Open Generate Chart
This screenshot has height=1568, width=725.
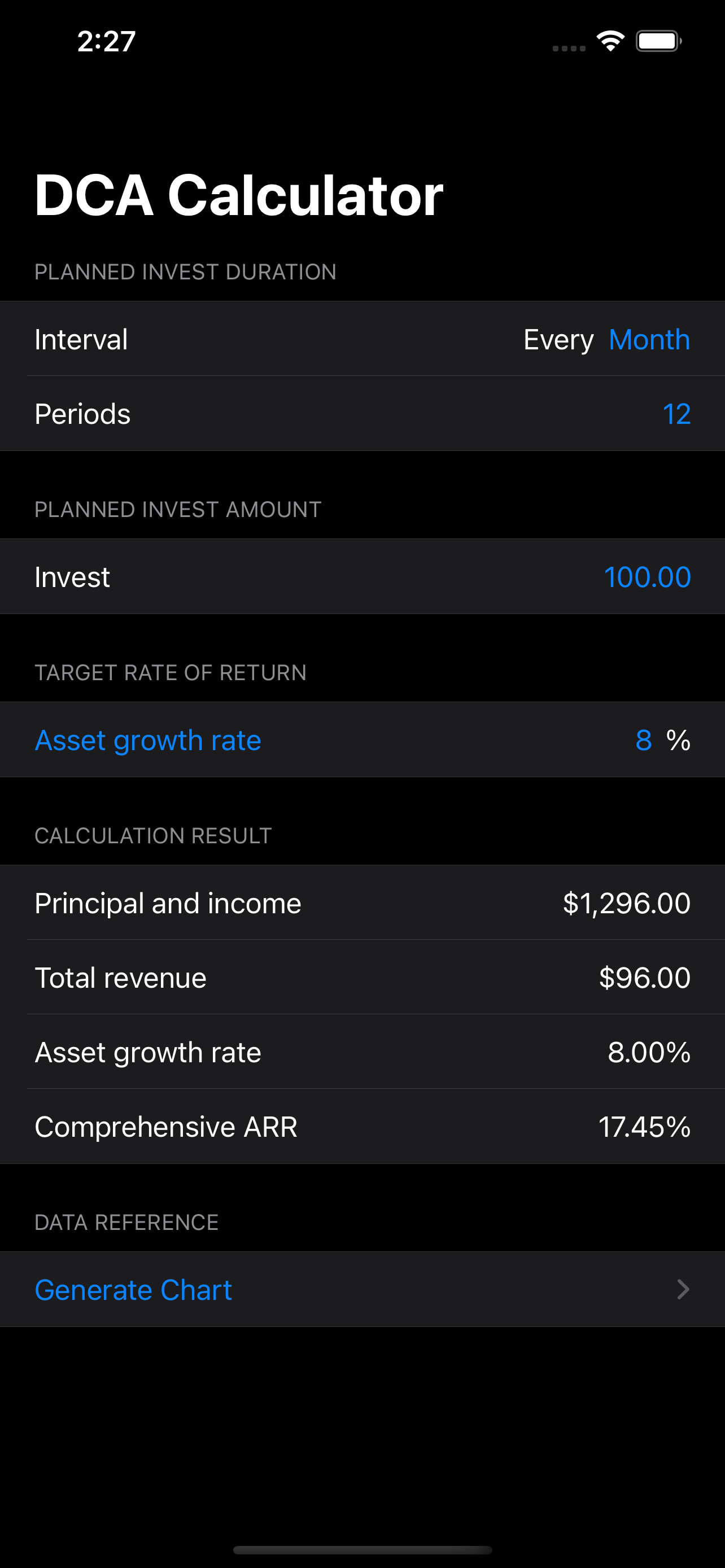(362, 1289)
